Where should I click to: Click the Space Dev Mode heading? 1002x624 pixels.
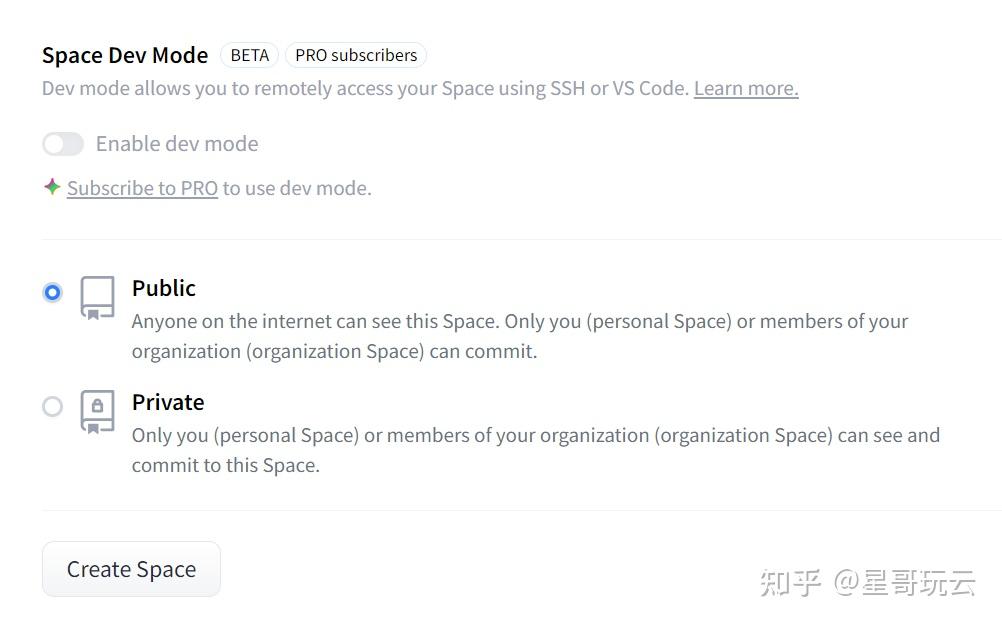(125, 55)
